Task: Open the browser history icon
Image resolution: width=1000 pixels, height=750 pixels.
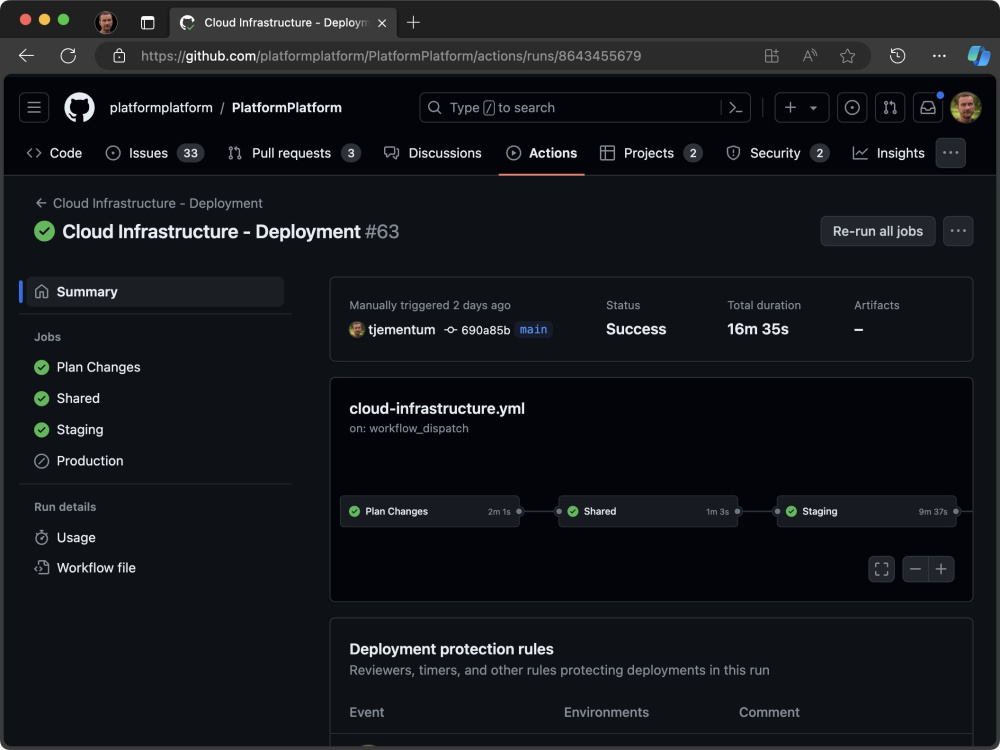Action: [897, 56]
